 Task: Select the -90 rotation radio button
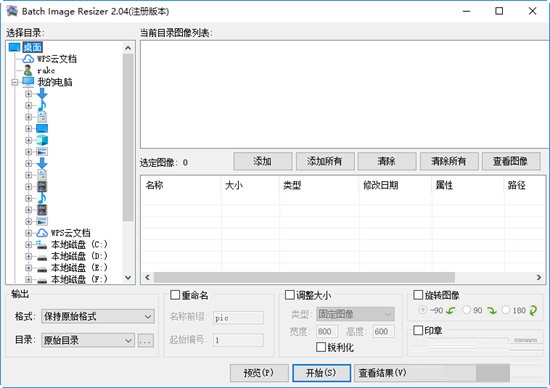[423, 310]
